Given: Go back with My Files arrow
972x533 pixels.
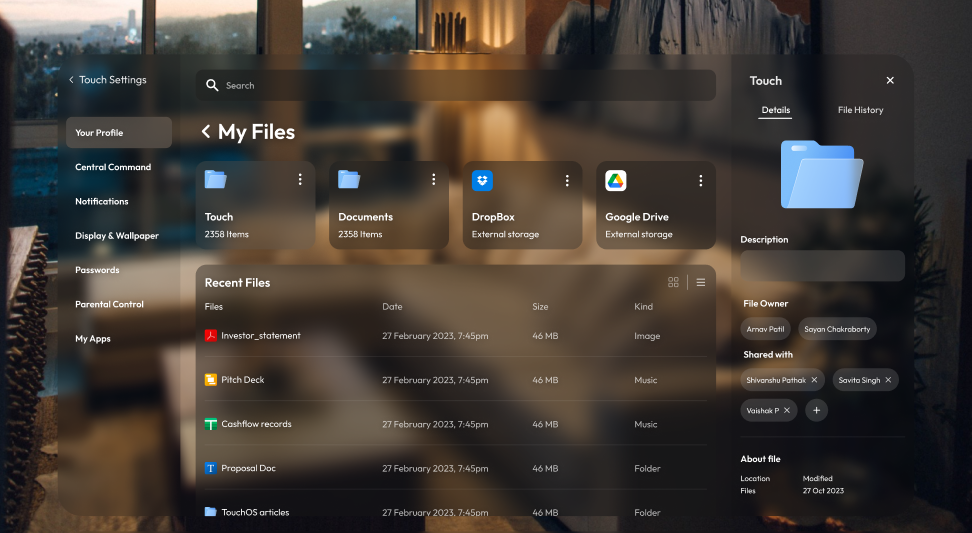Looking at the screenshot, I should coord(206,132).
